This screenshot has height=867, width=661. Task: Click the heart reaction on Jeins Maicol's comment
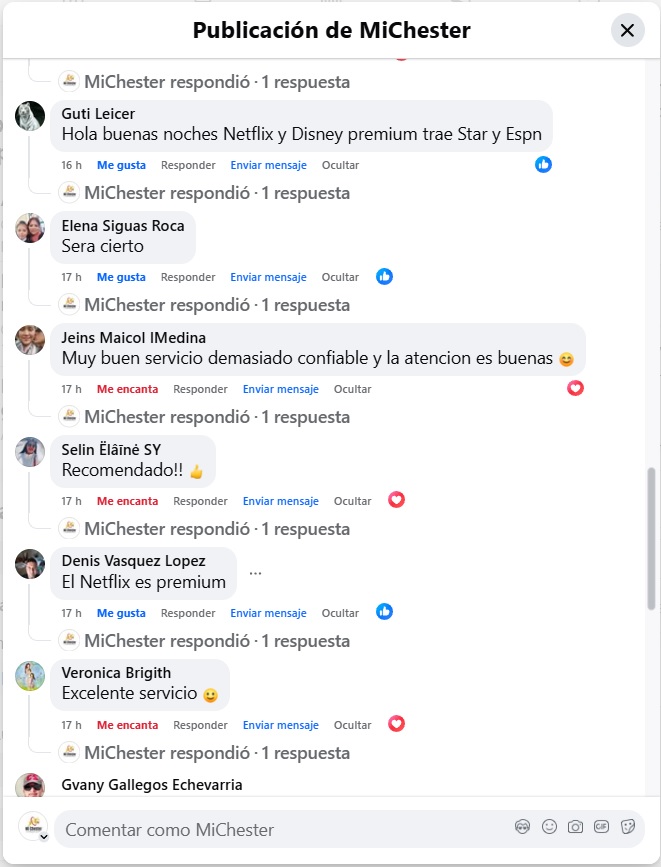[575, 388]
